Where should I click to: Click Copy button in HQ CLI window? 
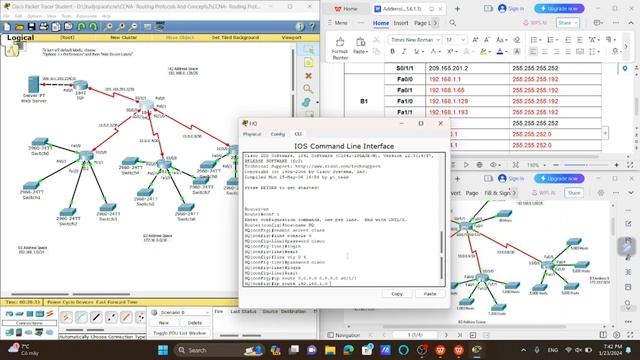coord(397,294)
